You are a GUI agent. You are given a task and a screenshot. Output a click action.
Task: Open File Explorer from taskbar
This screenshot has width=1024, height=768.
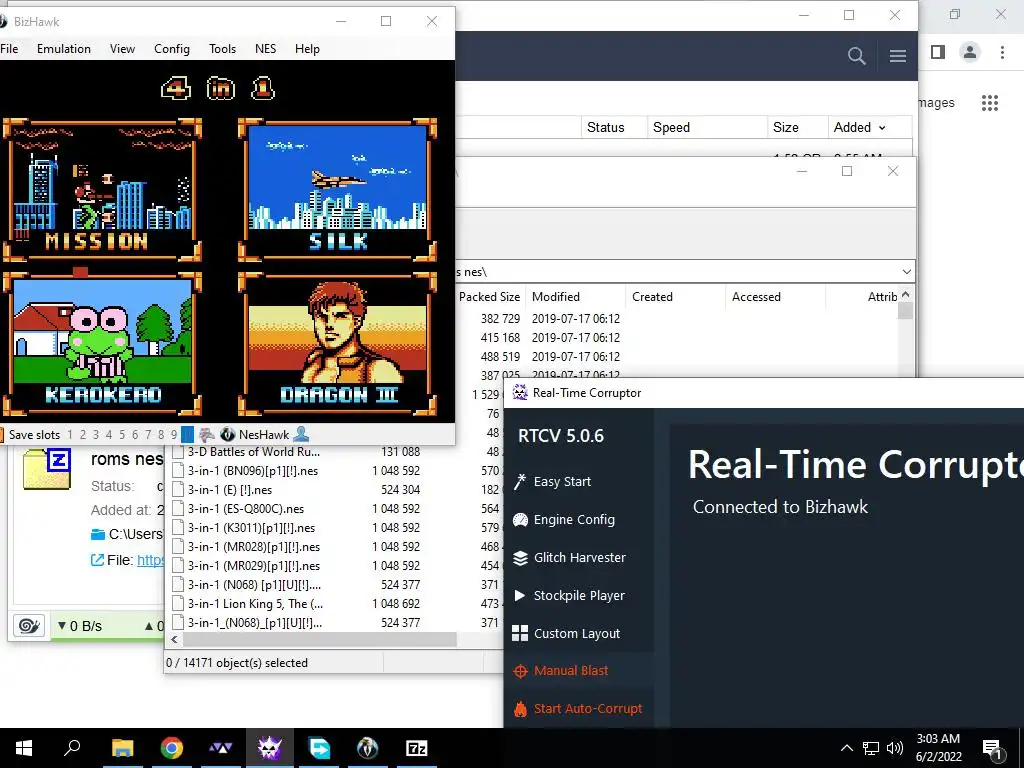click(123, 748)
